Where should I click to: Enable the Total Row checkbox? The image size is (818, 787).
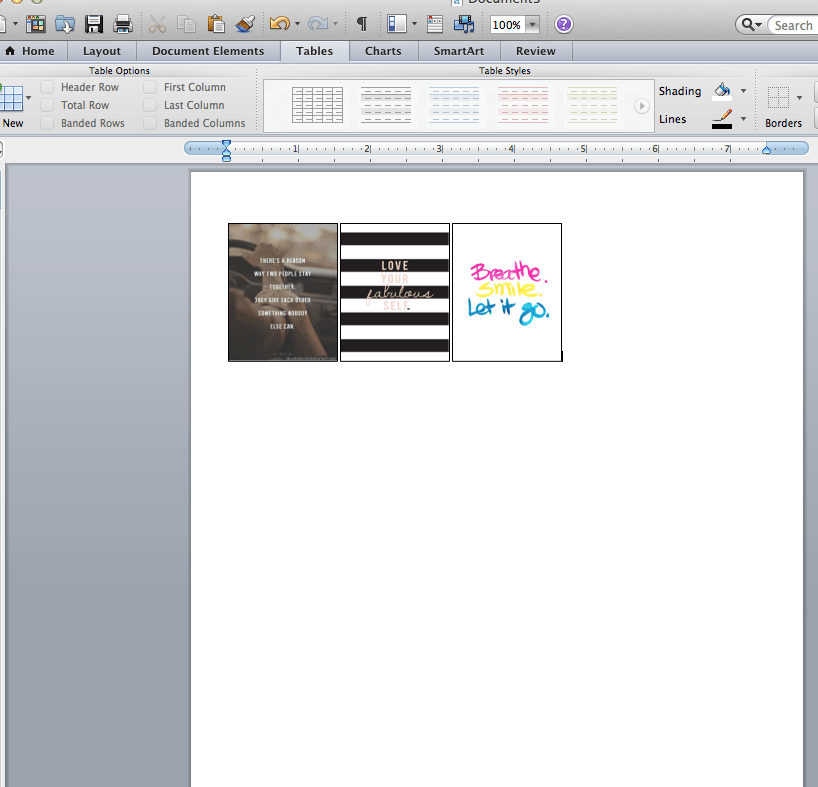(x=47, y=105)
